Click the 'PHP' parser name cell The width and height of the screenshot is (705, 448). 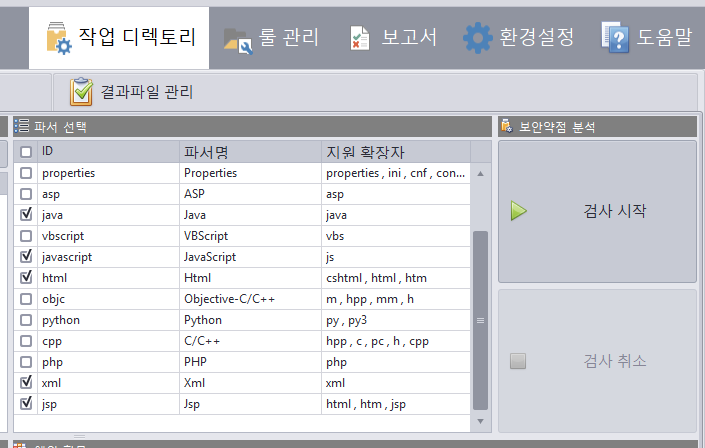pyautogui.click(x=250, y=362)
